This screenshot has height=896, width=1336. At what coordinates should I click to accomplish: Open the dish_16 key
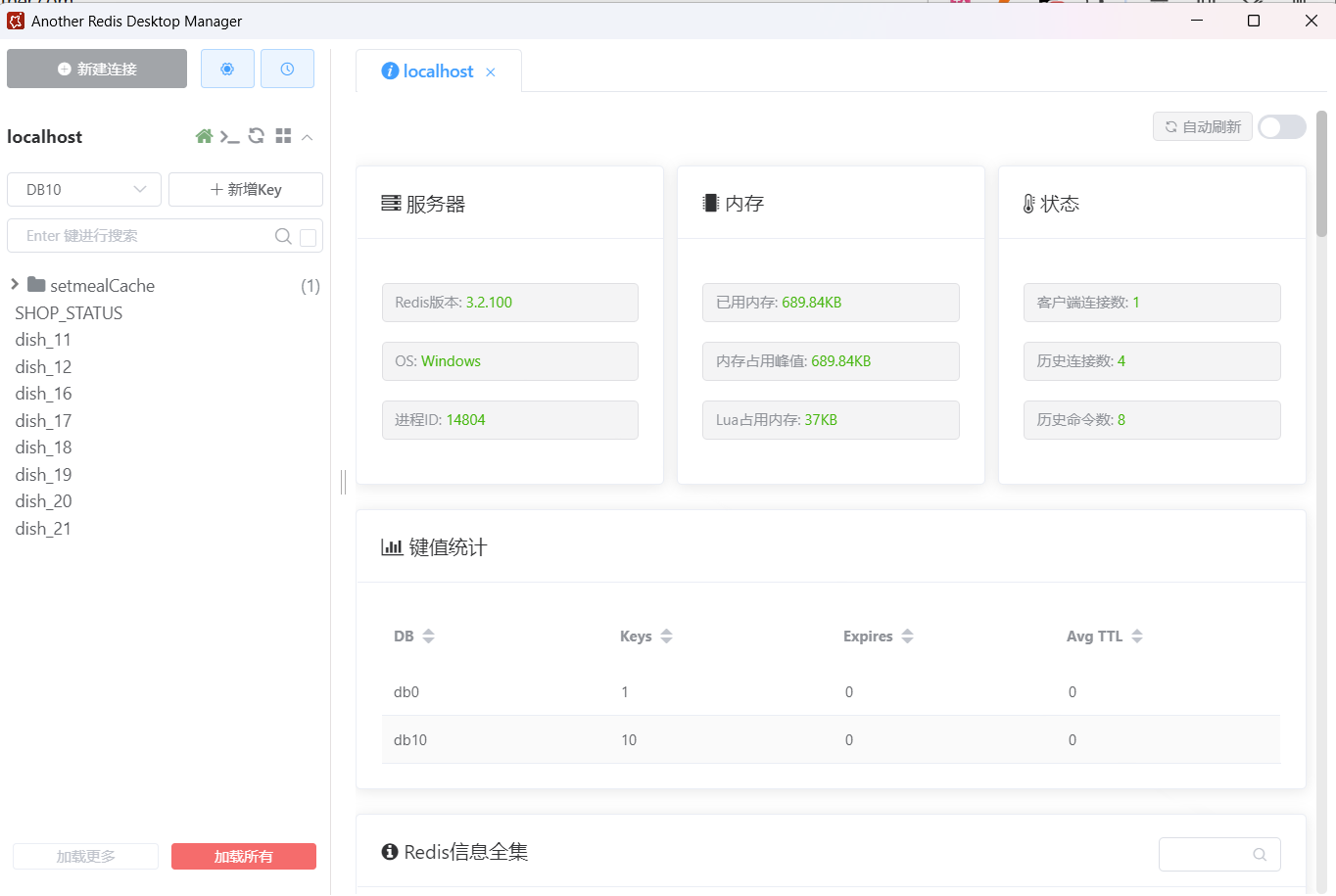43,394
